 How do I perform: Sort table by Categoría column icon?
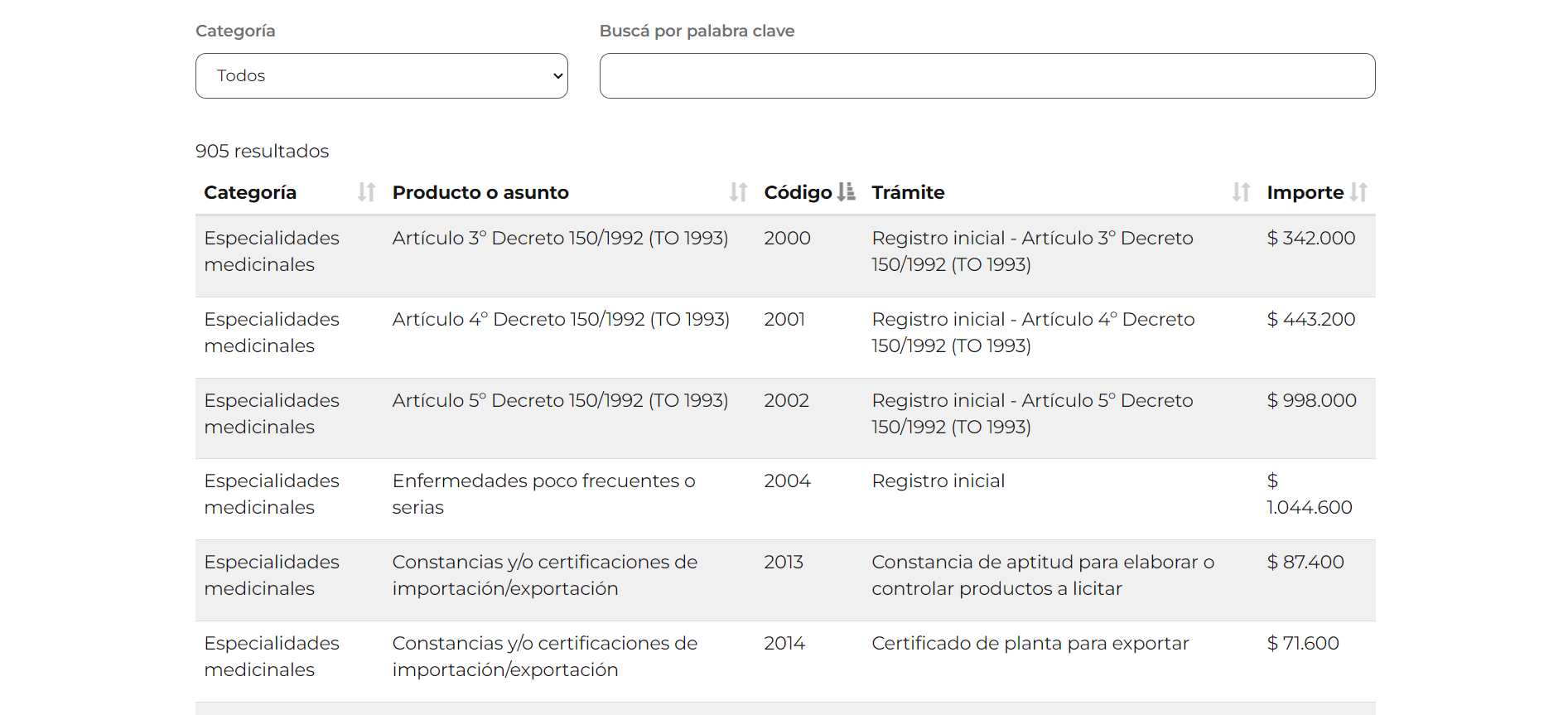366,192
